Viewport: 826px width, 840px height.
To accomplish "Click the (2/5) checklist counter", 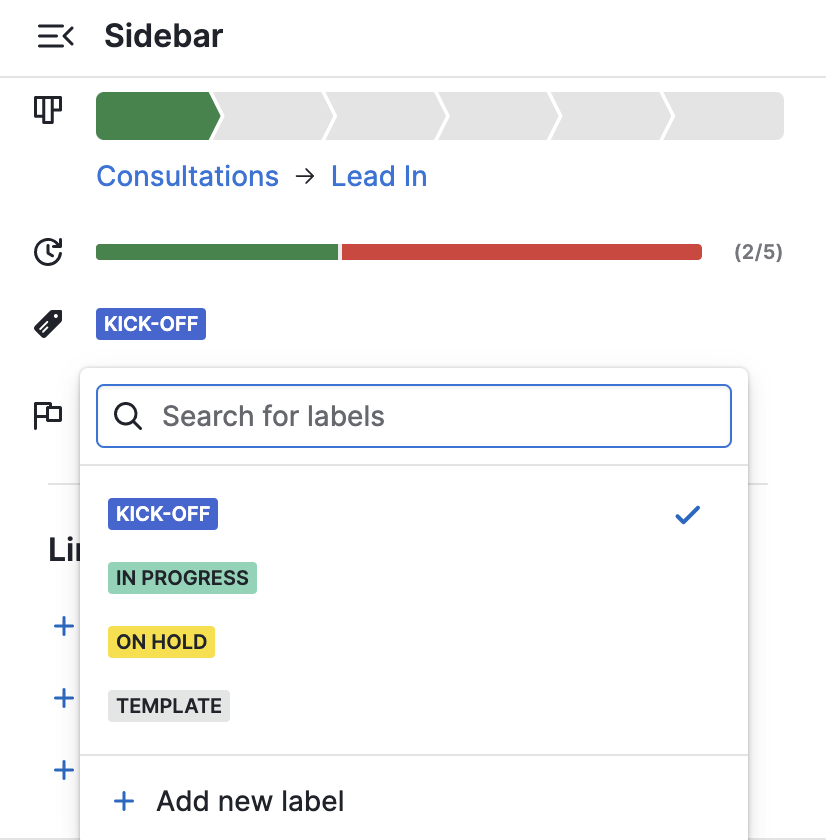I will (x=752, y=251).
